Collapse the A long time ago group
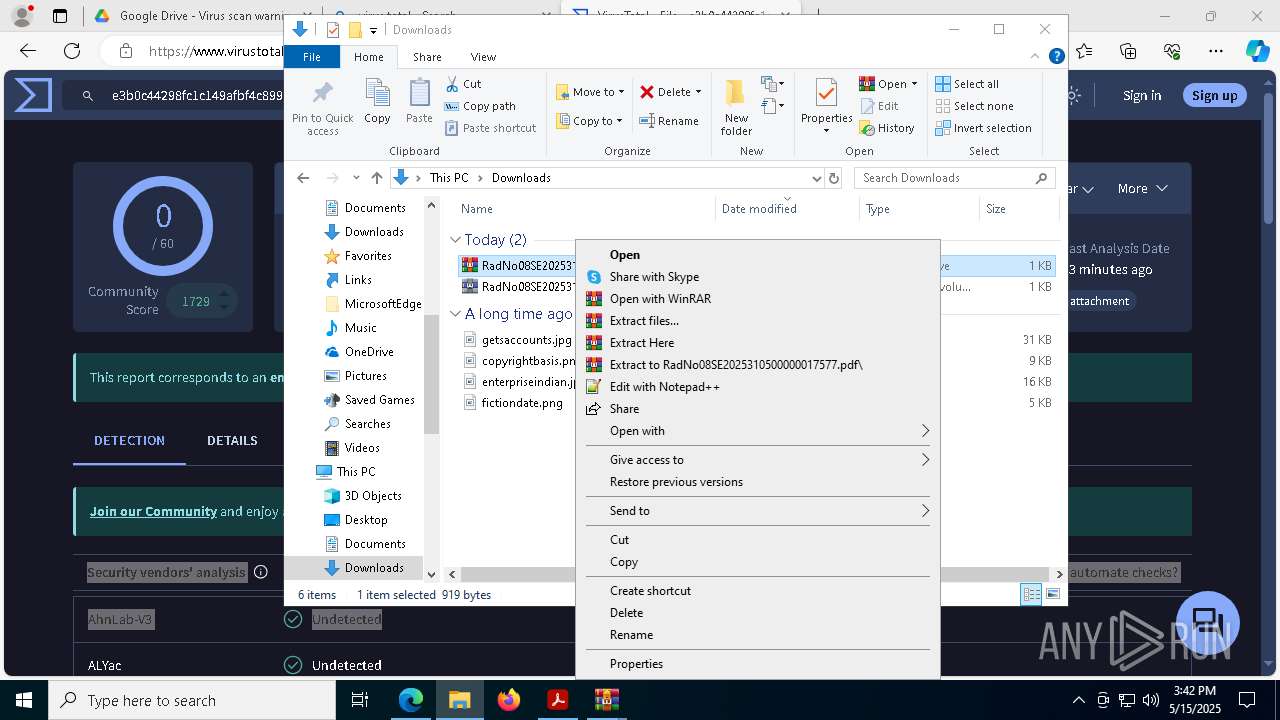1280x720 pixels. click(455, 314)
